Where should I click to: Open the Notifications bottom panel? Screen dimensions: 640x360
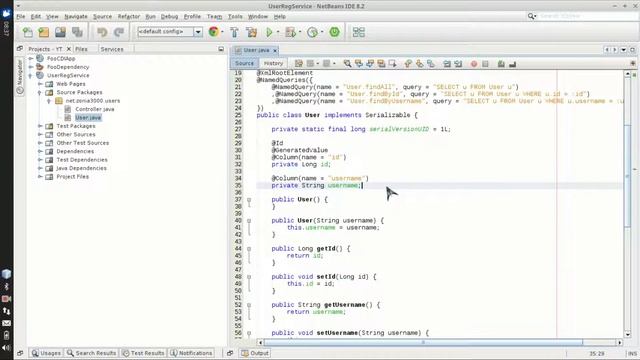[x=191, y=353]
